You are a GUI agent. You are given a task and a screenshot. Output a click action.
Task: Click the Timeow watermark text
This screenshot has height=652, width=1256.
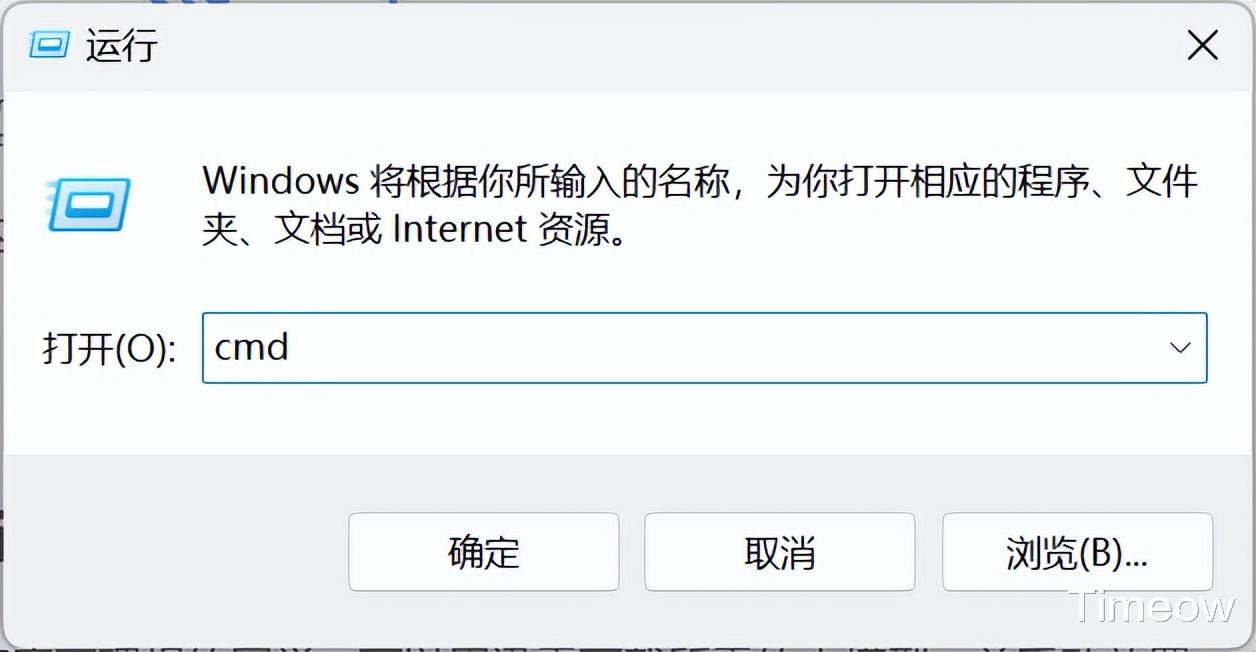point(1152,607)
